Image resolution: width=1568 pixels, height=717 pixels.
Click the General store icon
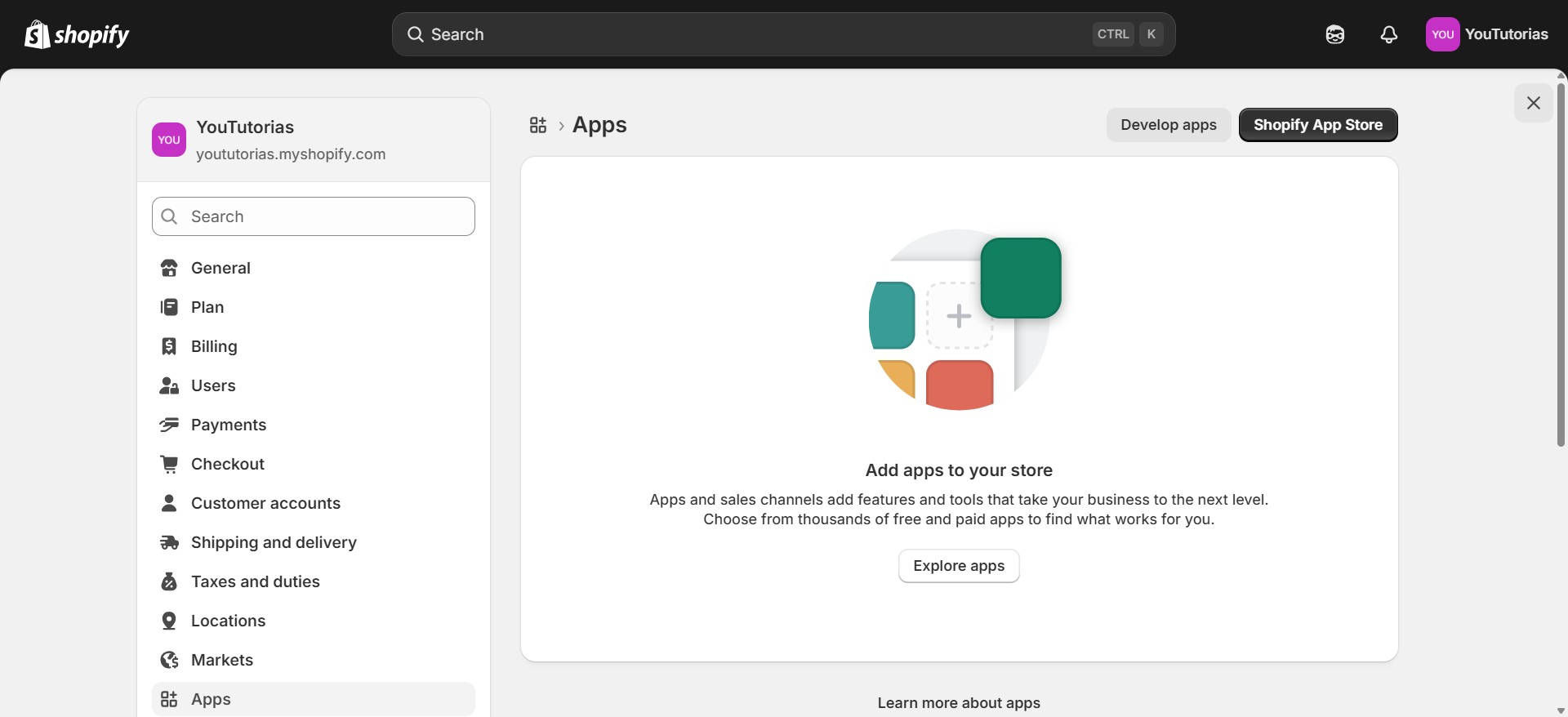[x=169, y=268]
